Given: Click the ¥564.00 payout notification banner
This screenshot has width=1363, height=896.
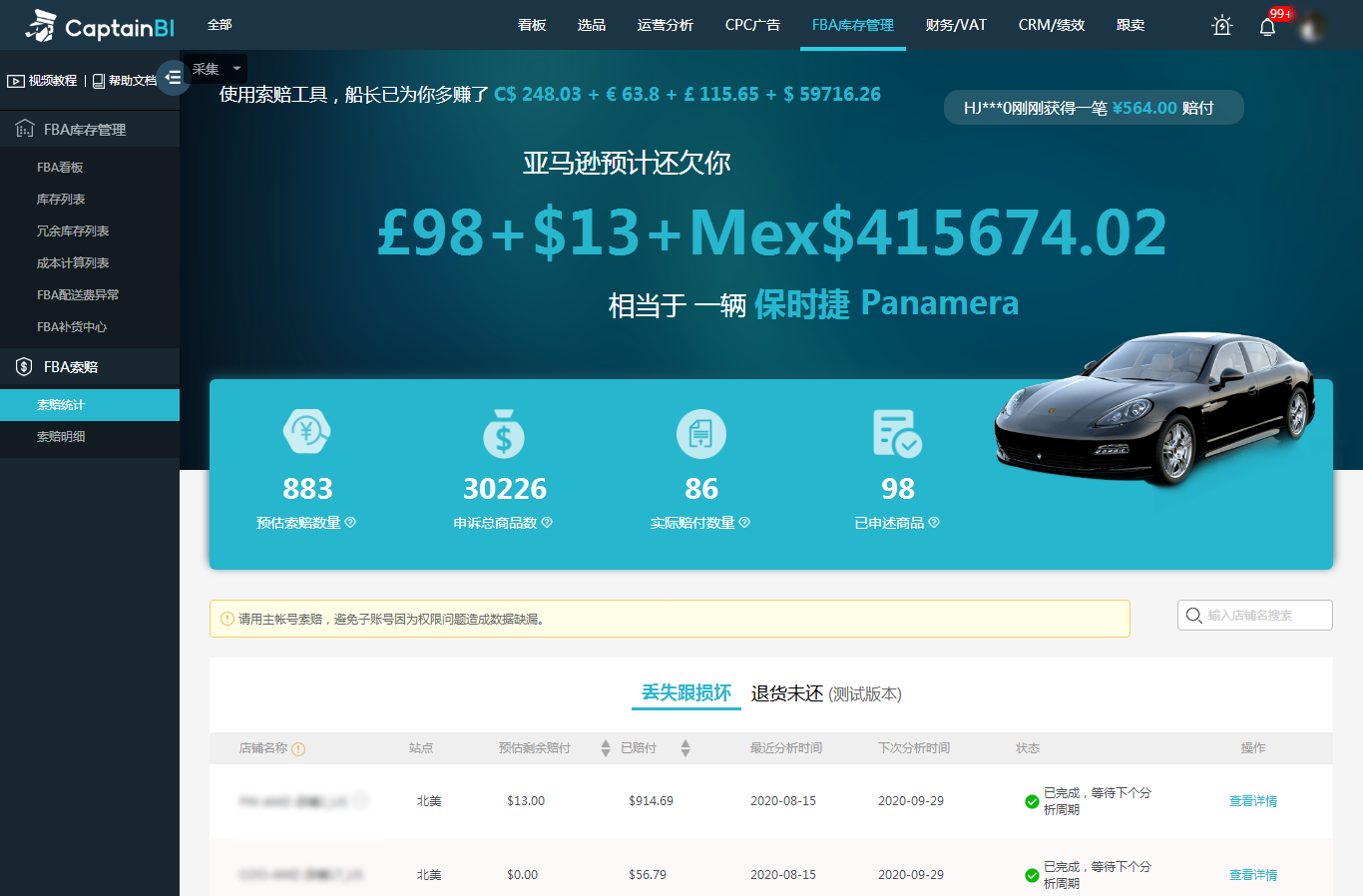Looking at the screenshot, I should click(1094, 108).
